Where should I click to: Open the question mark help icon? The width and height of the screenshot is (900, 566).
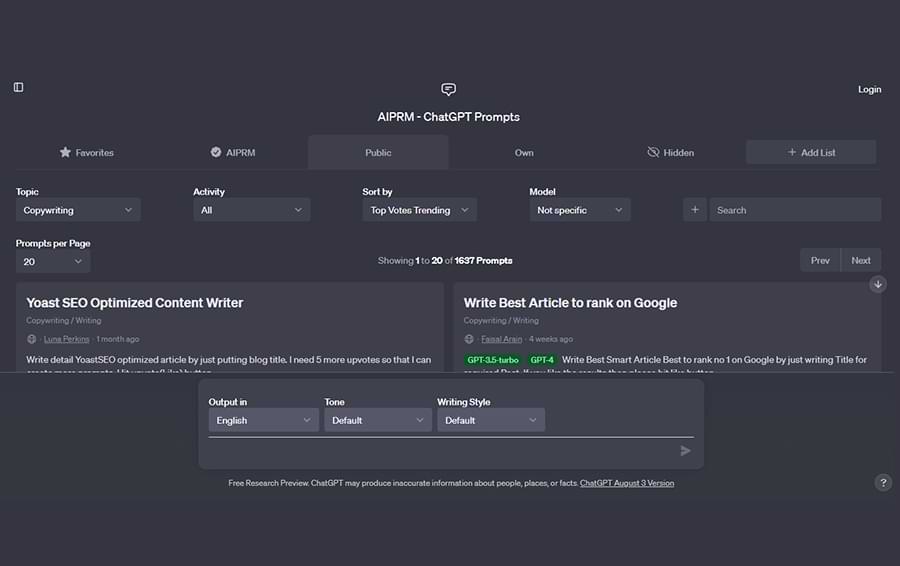click(883, 483)
